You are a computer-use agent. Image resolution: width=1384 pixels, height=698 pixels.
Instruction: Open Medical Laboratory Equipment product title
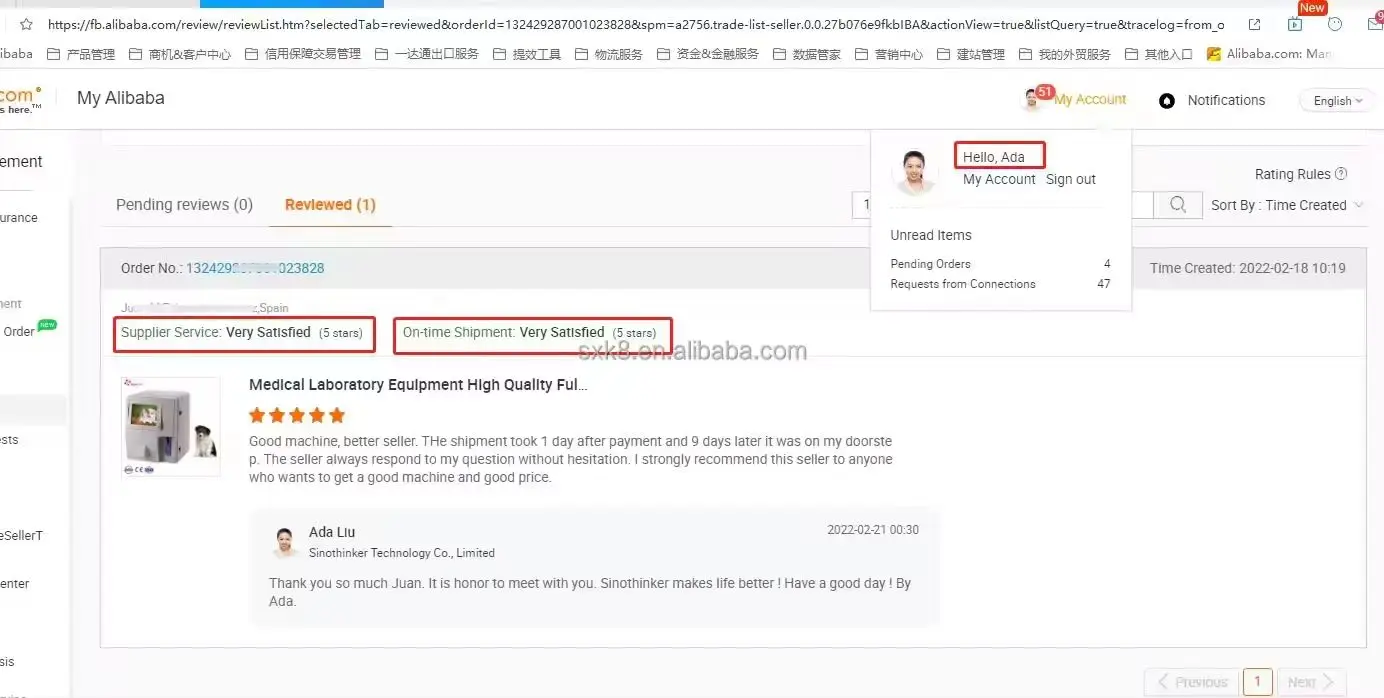coord(418,385)
